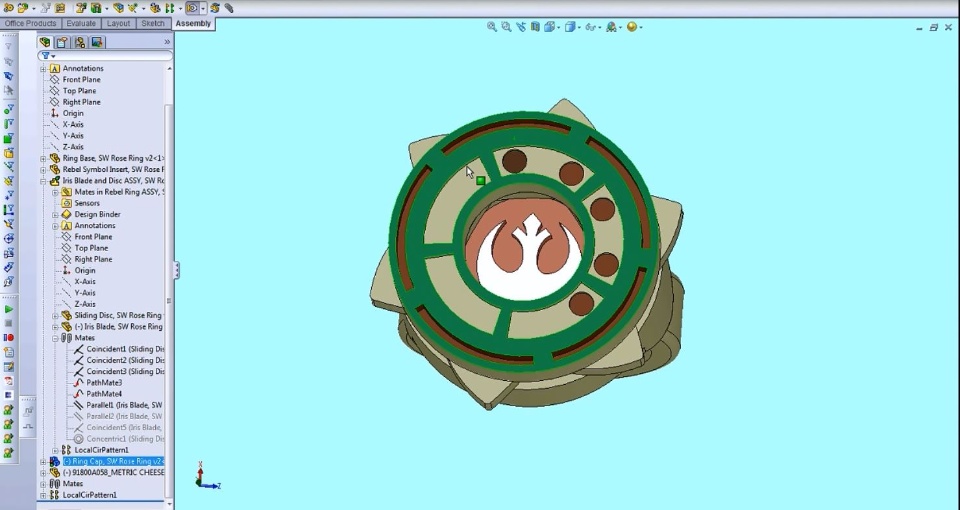Click the Apply Scene gold sphere icon
Screen dimensions: 960x510
pos(631,27)
